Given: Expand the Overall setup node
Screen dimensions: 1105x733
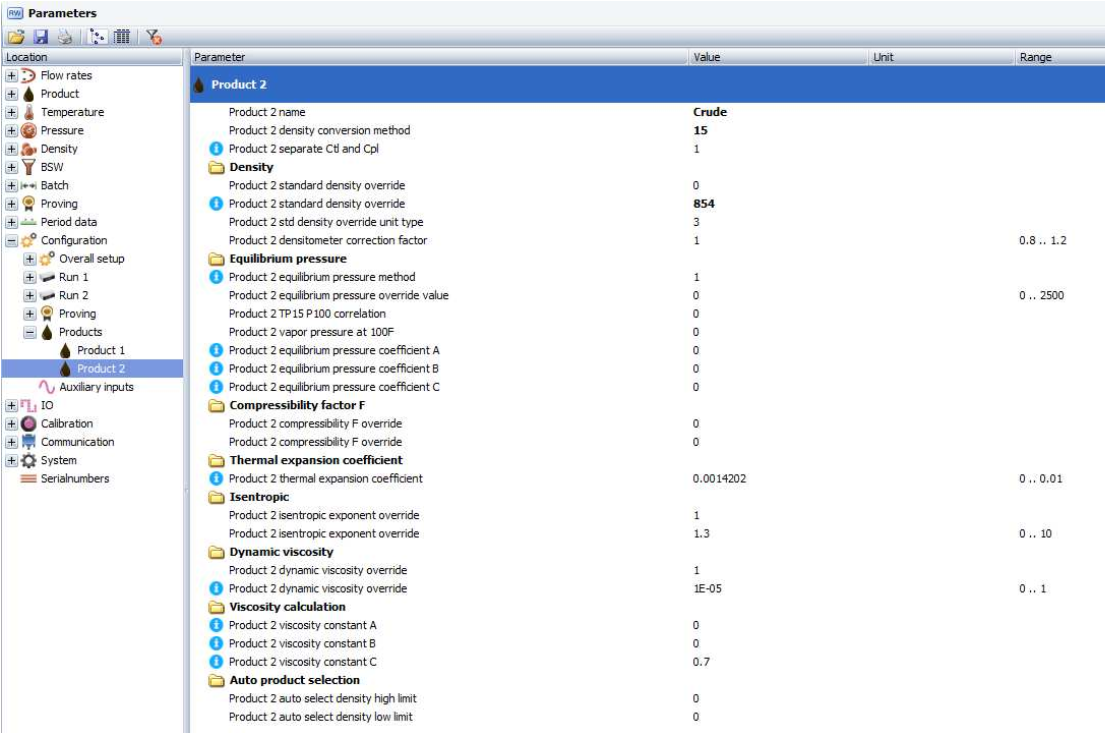Looking at the screenshot, I should [30, 259].
